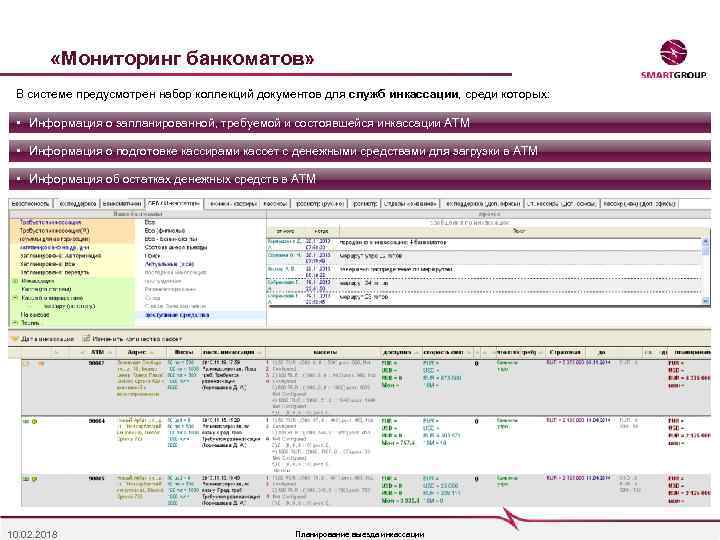The height and width of the screenshot is (540, 720).
Task: Switch to the Безопасность tab
Action: coord(30,203)
